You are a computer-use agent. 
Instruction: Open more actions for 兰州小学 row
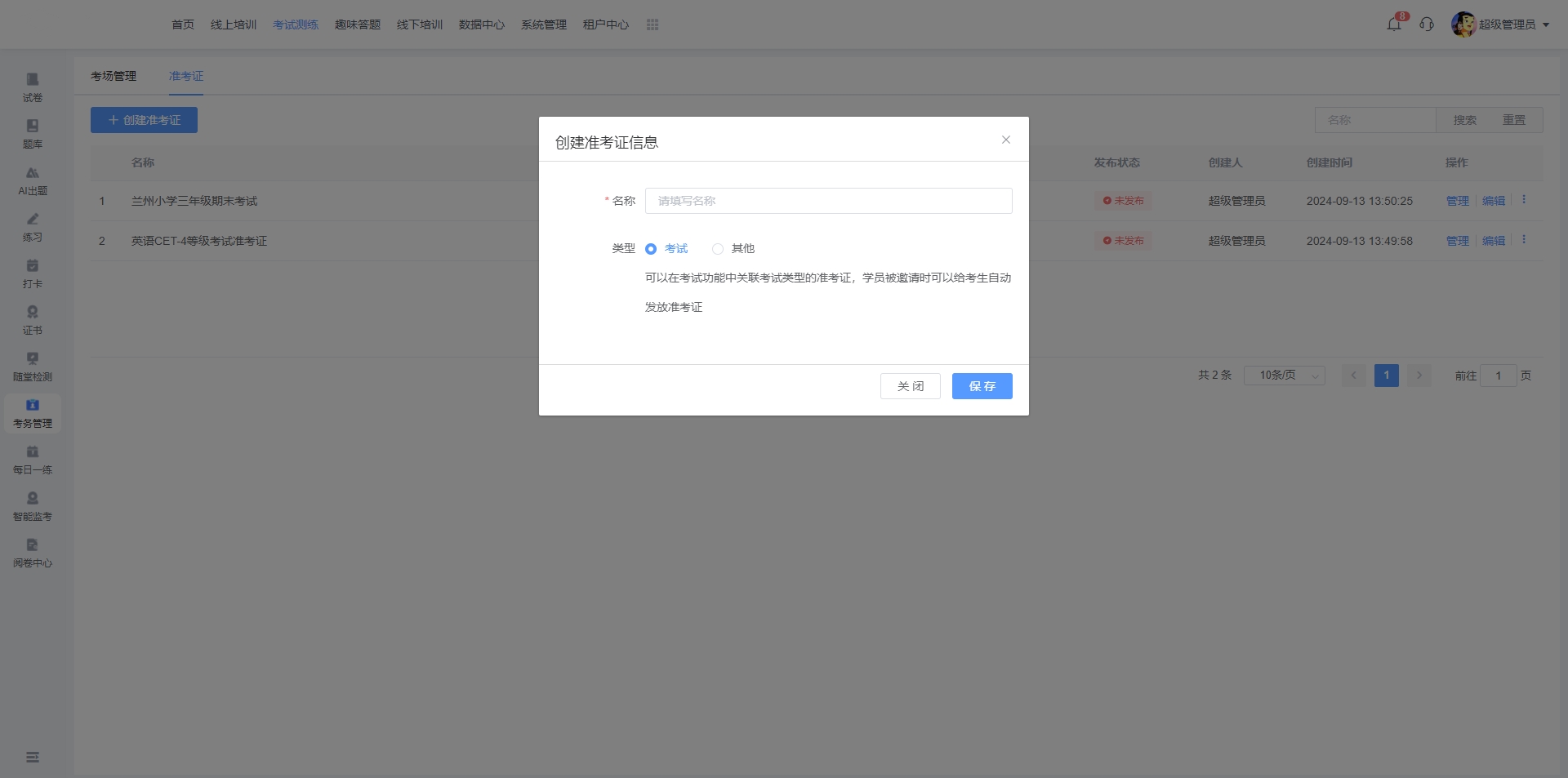(x=1524, y=200)
